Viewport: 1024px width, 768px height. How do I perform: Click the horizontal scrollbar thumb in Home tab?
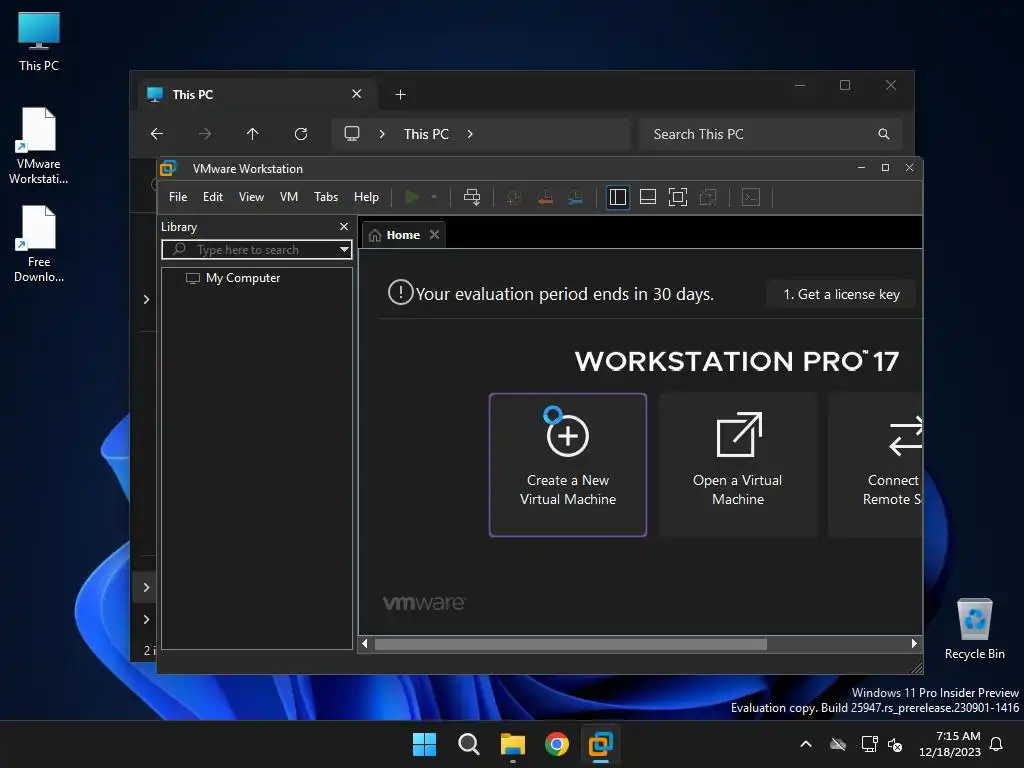[571, 644]
